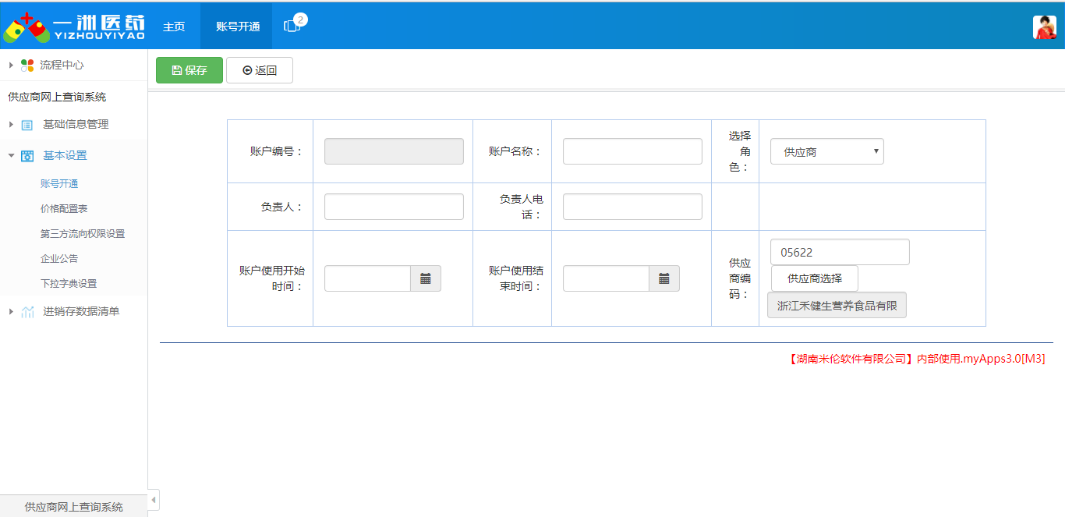Click the green 保存 button
This screenshot has height=518, width=1066.
[189, 70]
